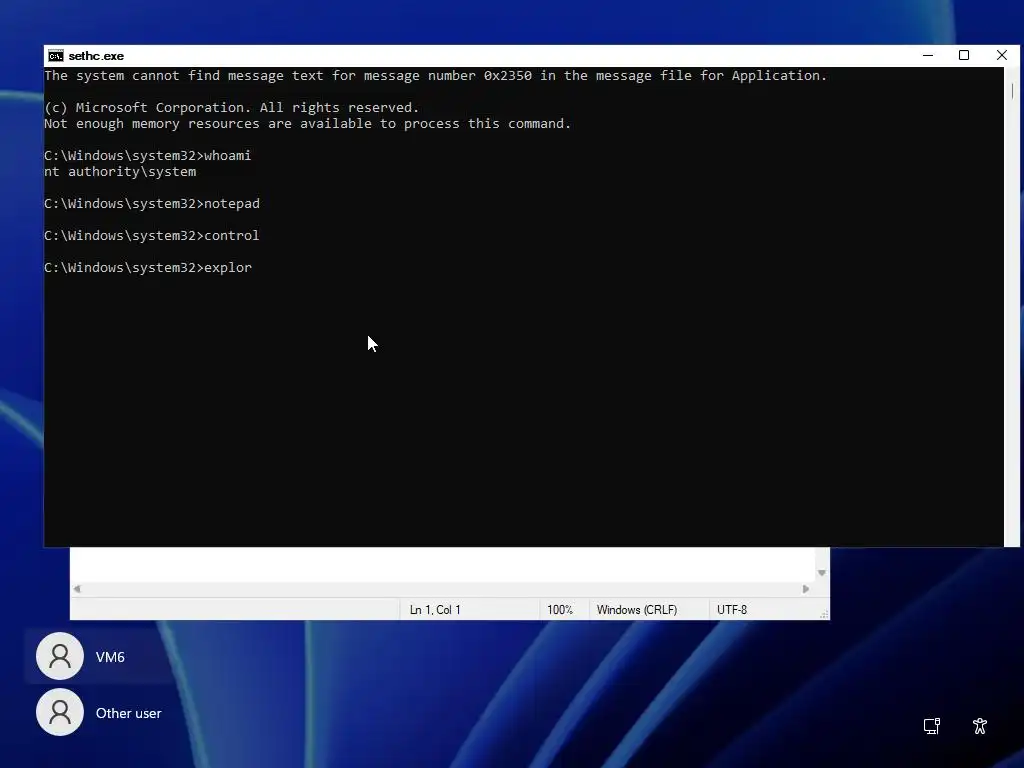The image size is (1024, 768).
Task: Click 'Windows (CRLF)' in Notepad status bar
Action: [637, 610]
